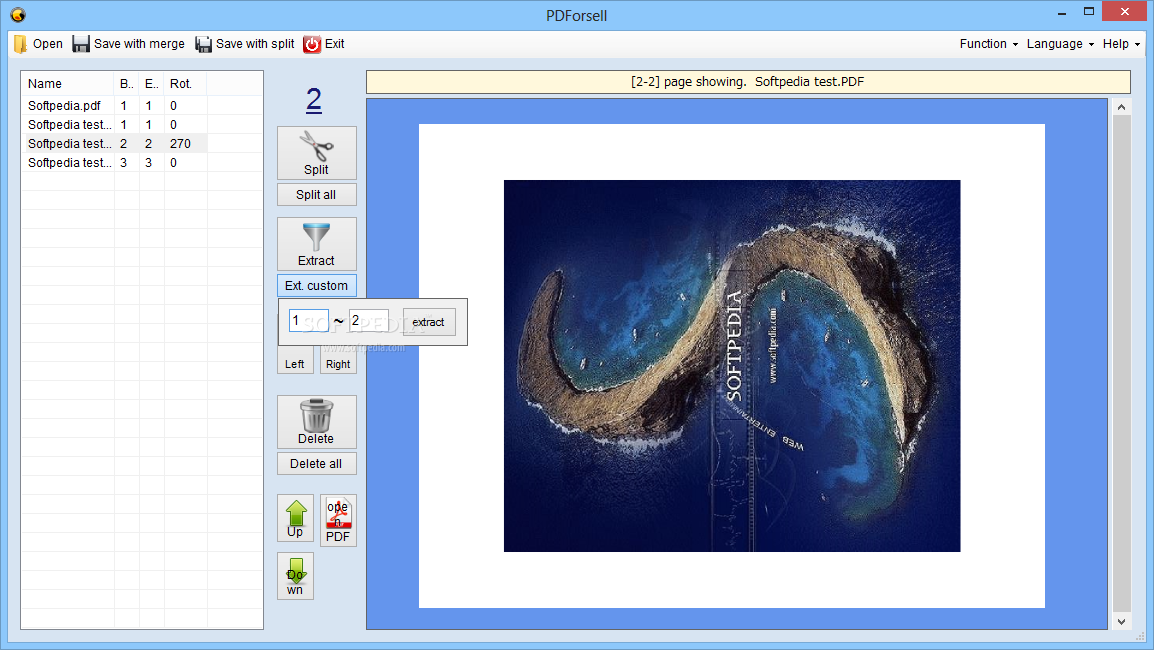Select Softpedia test row with rotation 270
The image size is (1154, 650).
(x=116, y=144)
